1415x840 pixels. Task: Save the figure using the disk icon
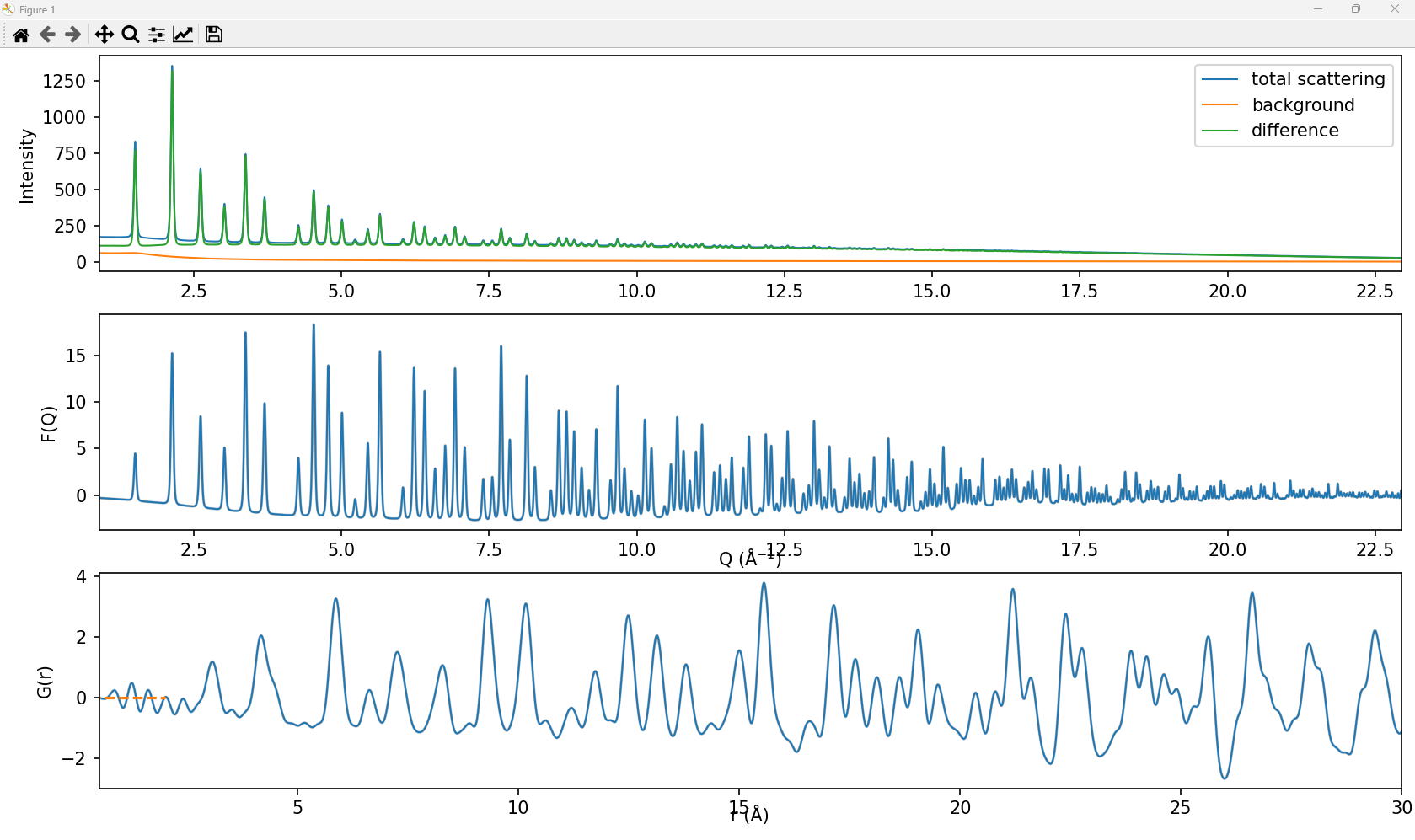pos(214,35)
